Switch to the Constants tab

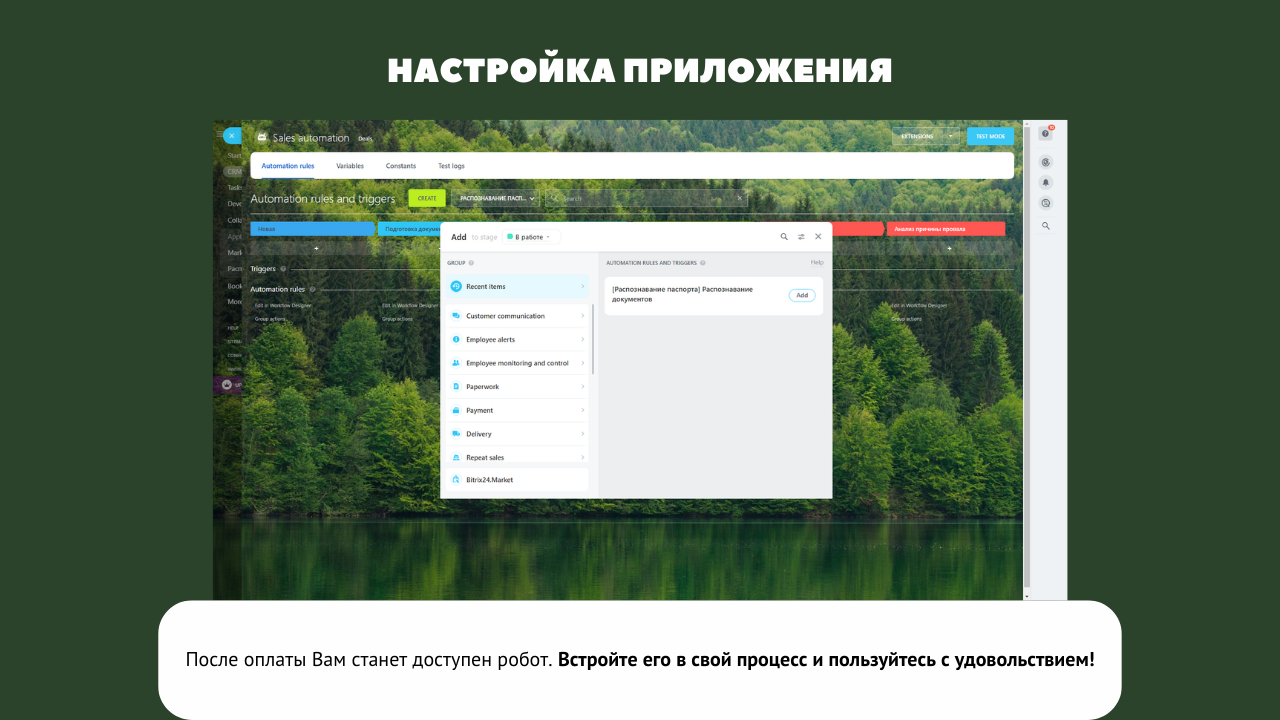(401, 166)
